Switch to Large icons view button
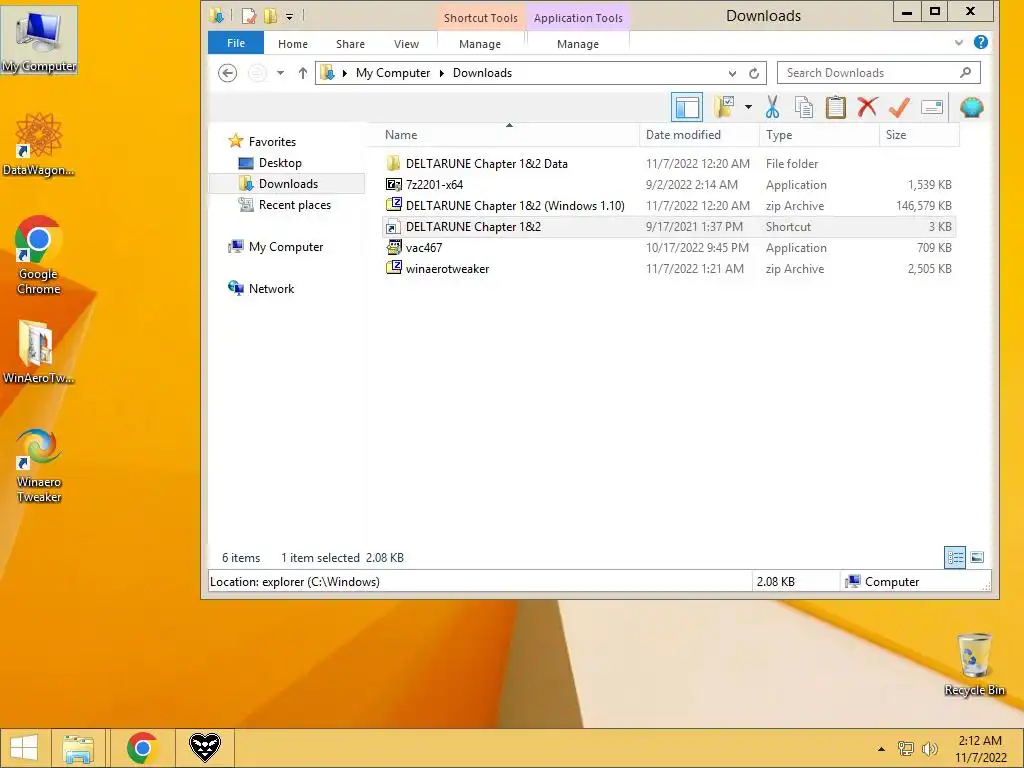Image resolution: width=1024 pixels, height=768 pixels. [977, 558]
